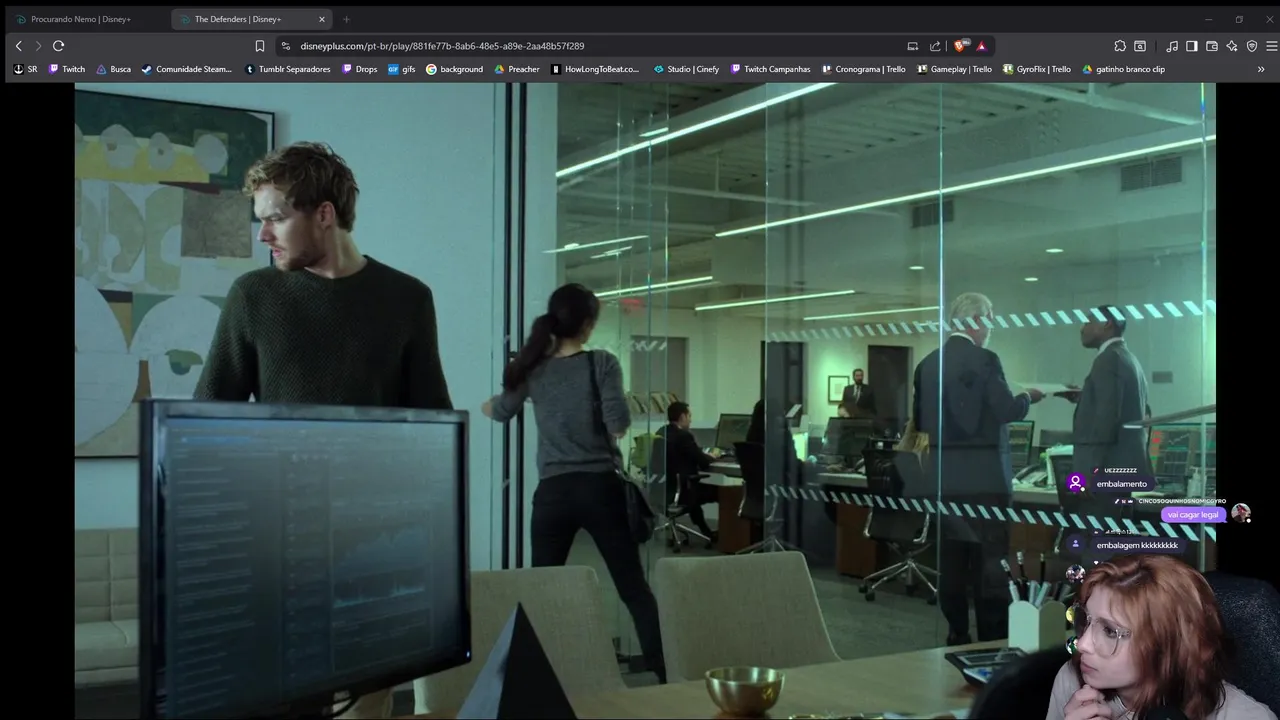
Task: Select The Defenders Disney+ tab
Action: click(x=250, y=19)
